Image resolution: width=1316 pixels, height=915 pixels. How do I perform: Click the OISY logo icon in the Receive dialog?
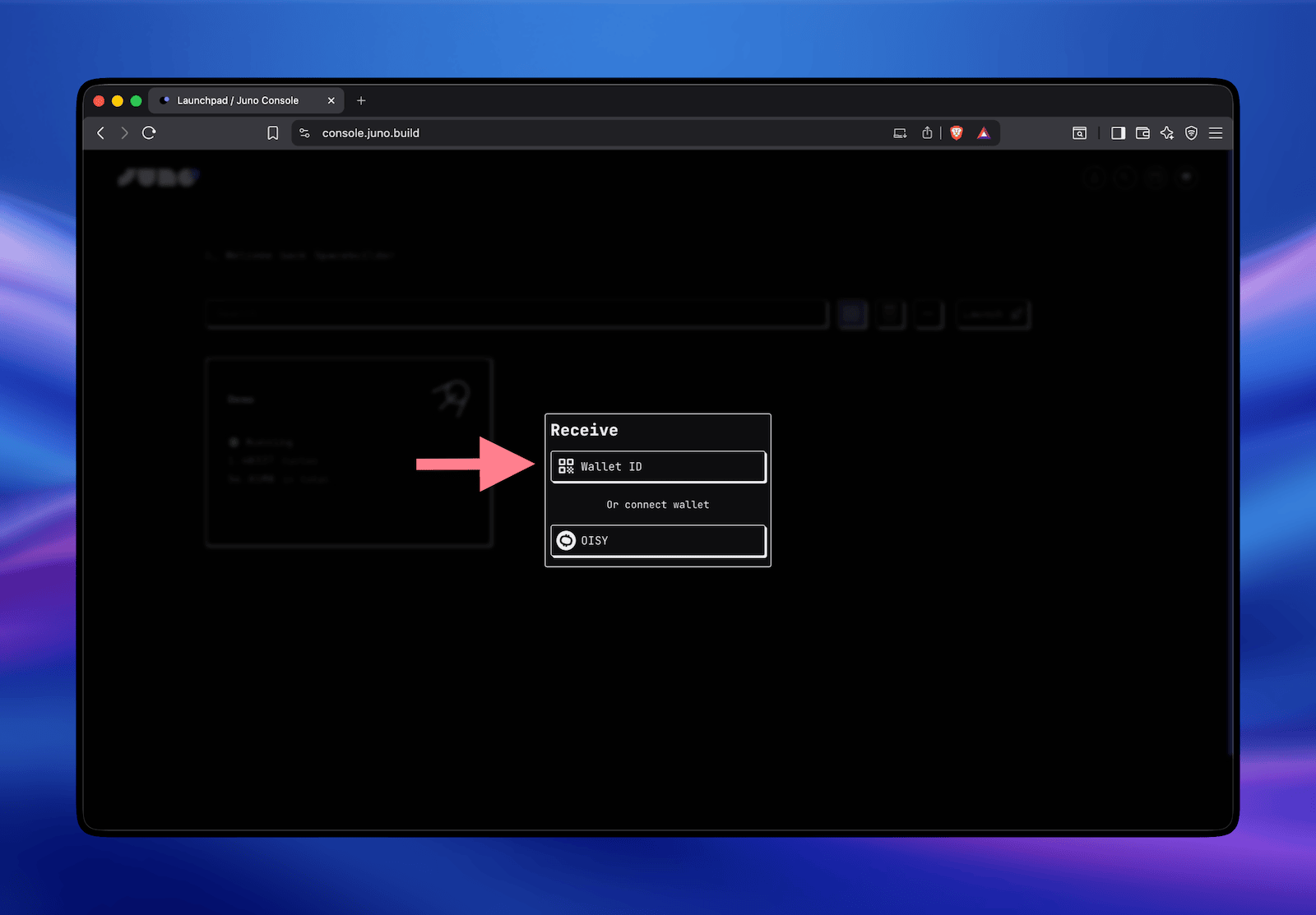[566, 540]
